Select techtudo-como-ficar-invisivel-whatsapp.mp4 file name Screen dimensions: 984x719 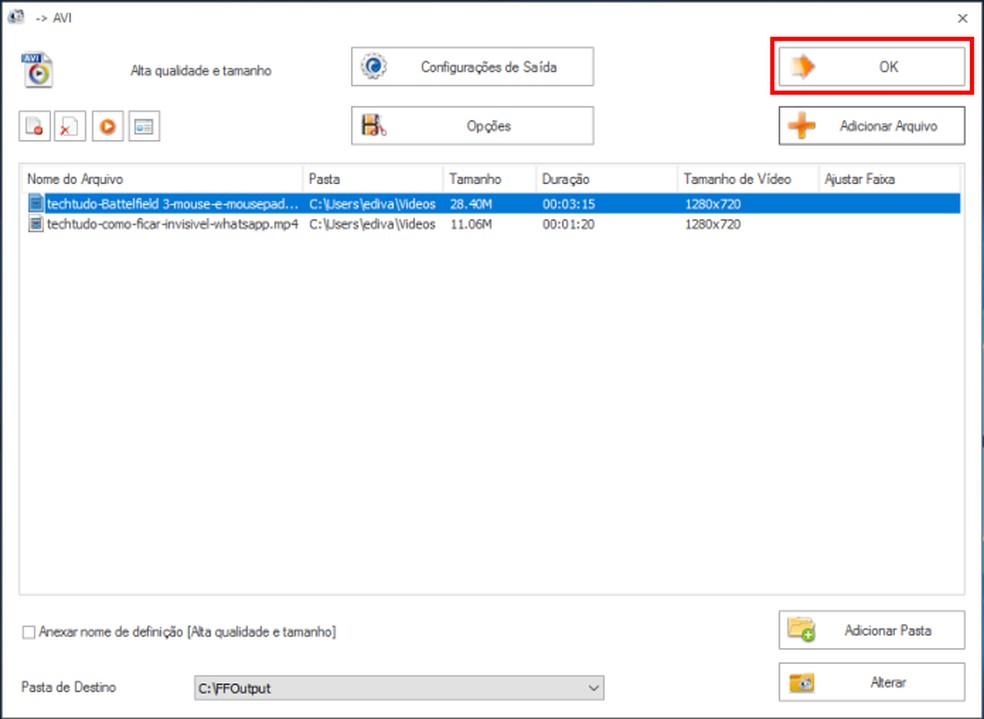173,224
